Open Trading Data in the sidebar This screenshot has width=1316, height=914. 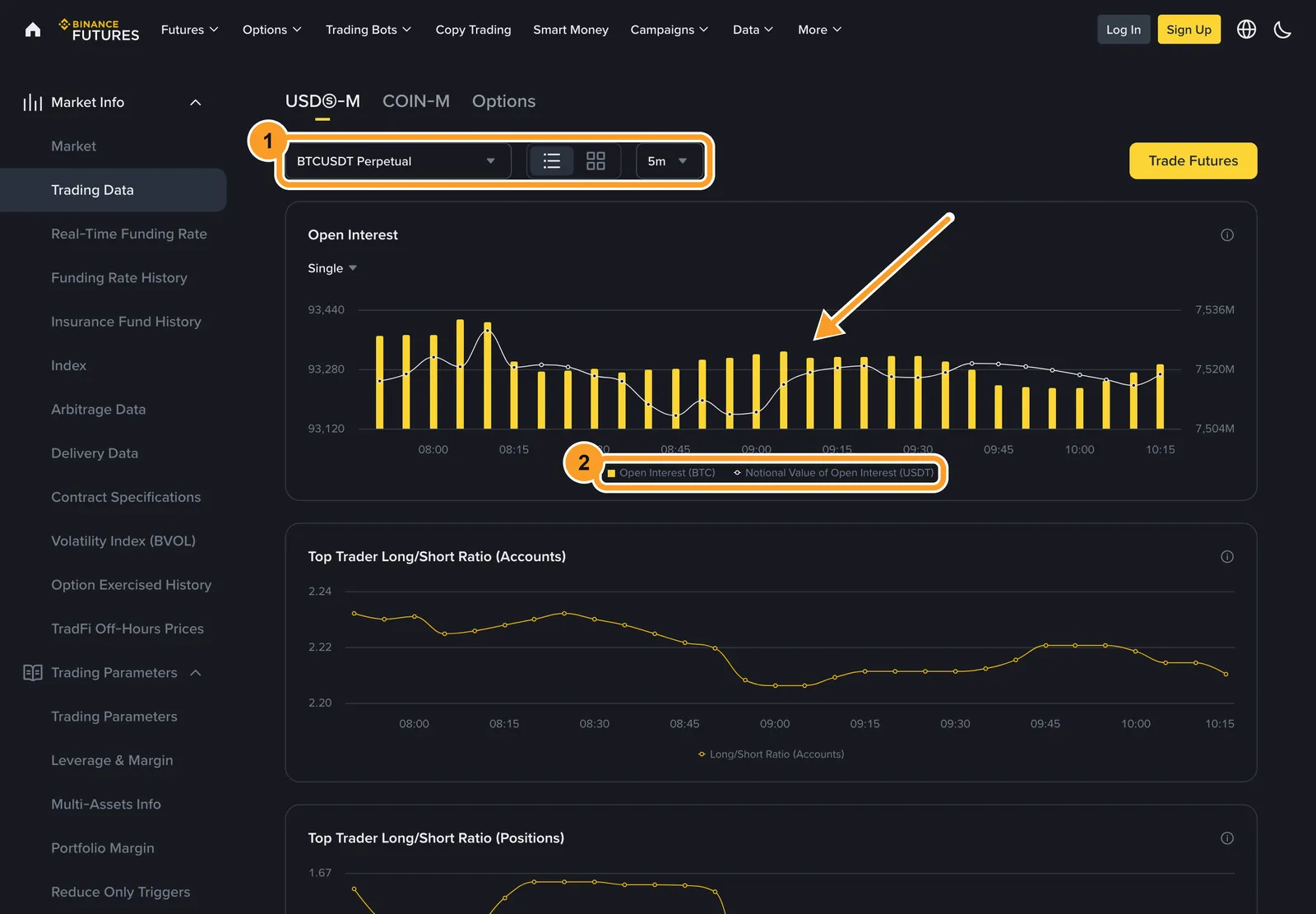114,190
